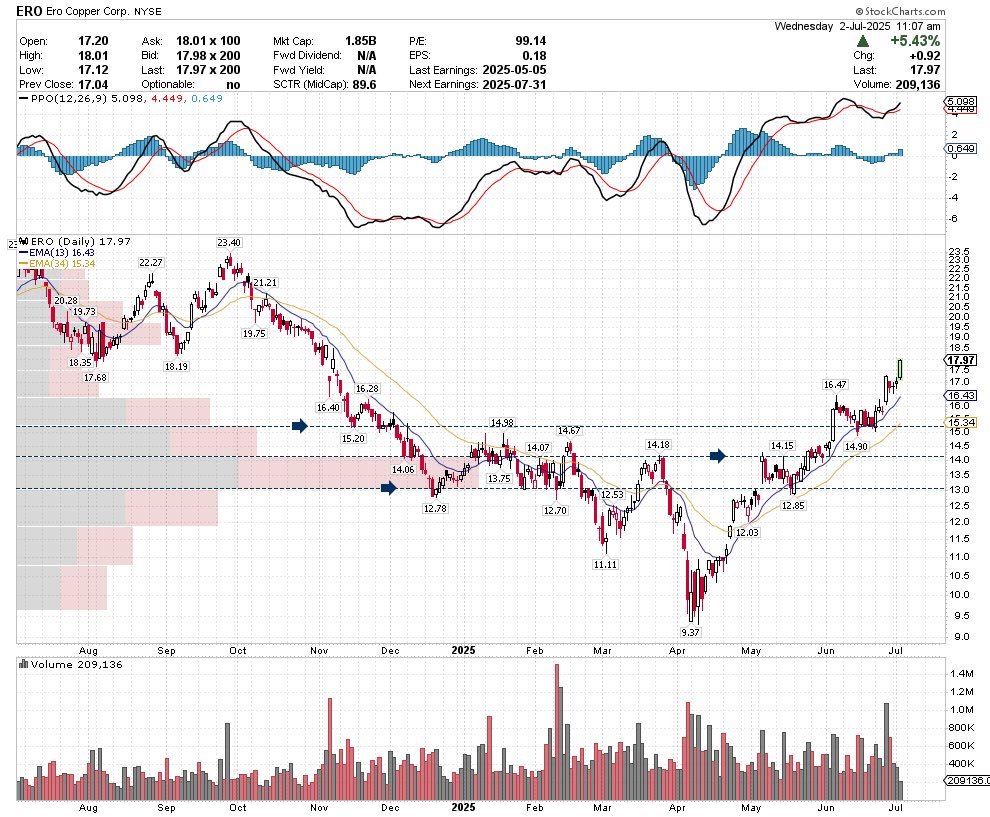Viewport: 990px width, 817px height.
Task: Click the 23.40 peak price label
Action: pos(229,242)
